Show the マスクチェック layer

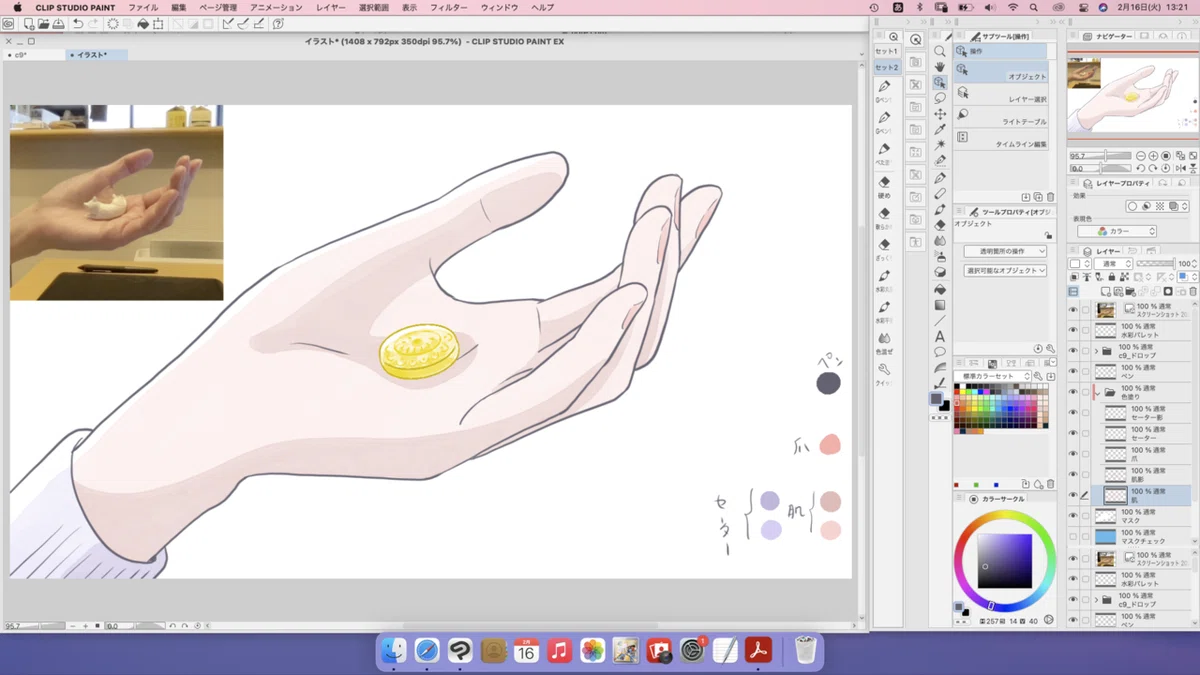pos(1073,537)
